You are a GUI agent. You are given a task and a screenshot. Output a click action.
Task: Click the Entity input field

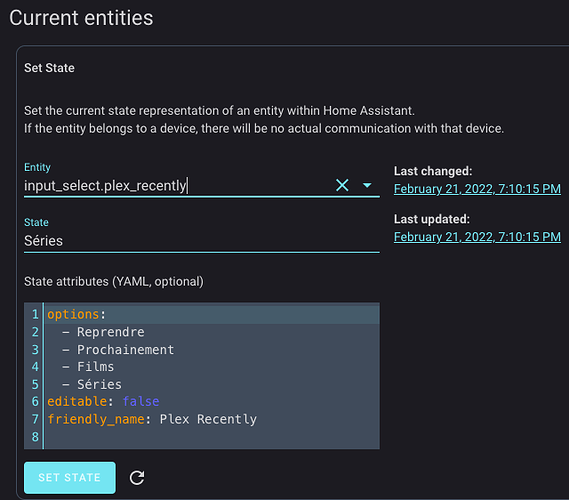178,185
